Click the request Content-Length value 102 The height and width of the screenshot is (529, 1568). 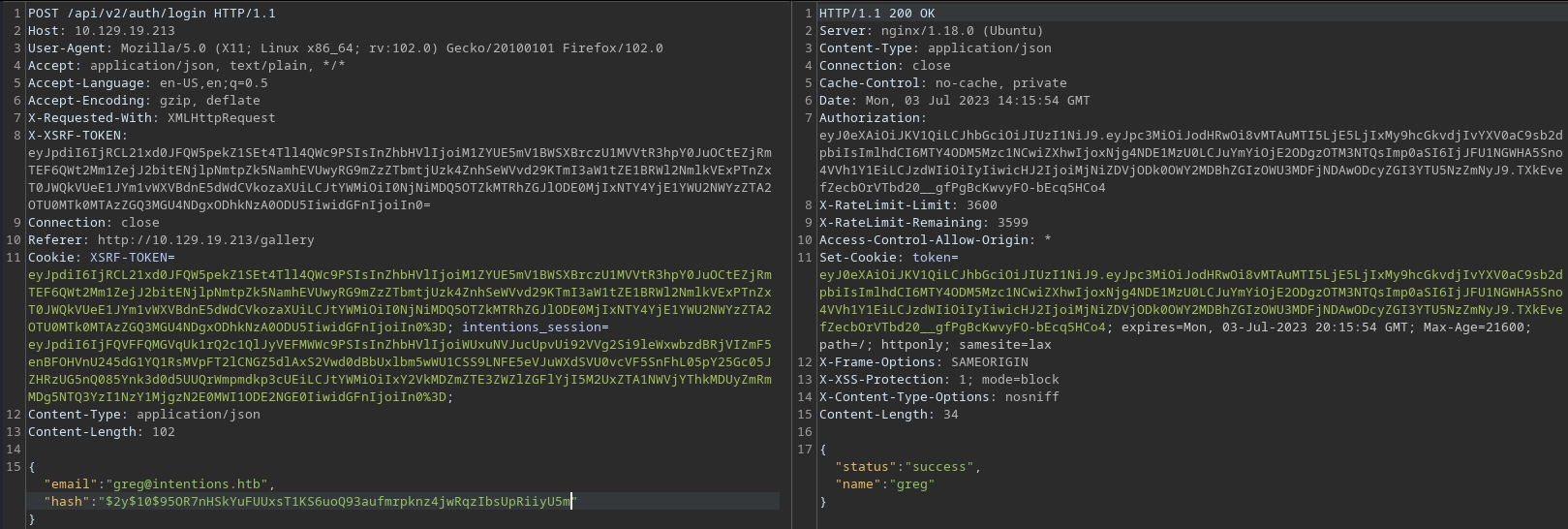click(x=163, y=432)
